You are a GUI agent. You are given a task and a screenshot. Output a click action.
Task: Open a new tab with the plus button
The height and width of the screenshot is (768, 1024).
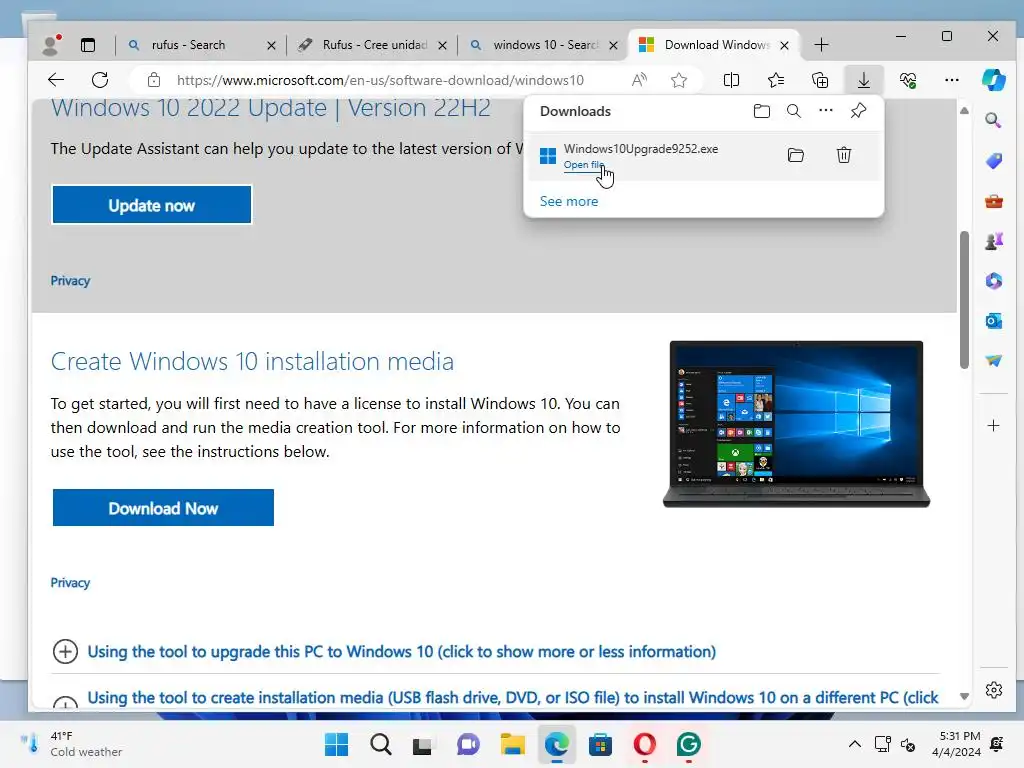click(822, 45)
